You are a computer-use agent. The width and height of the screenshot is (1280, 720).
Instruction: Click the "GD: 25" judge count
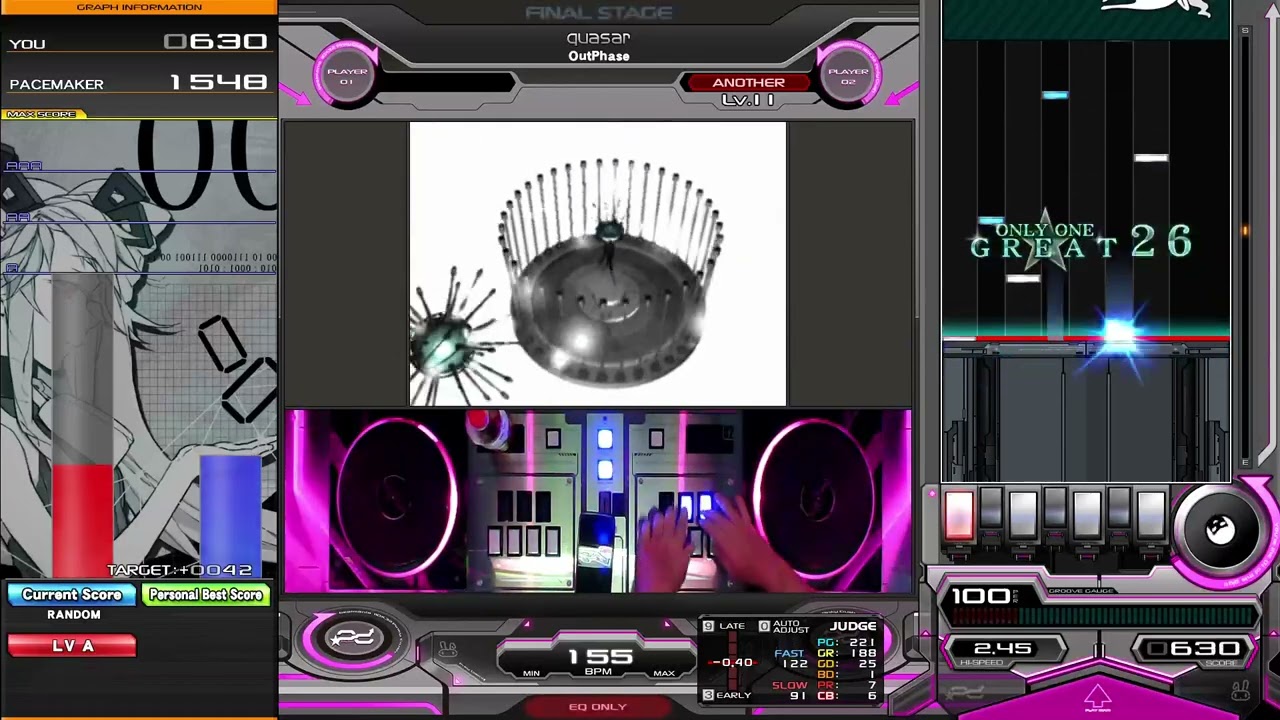[846, 664]
